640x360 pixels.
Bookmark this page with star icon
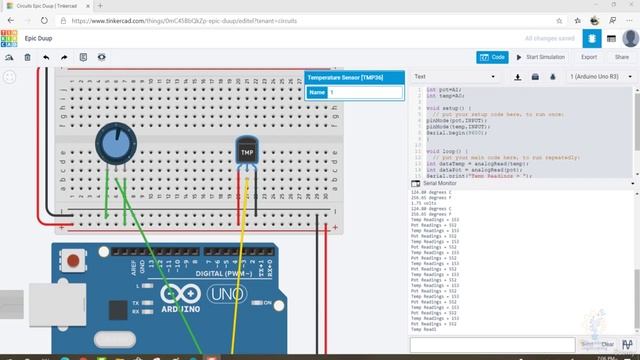click(x=559, y=21)
